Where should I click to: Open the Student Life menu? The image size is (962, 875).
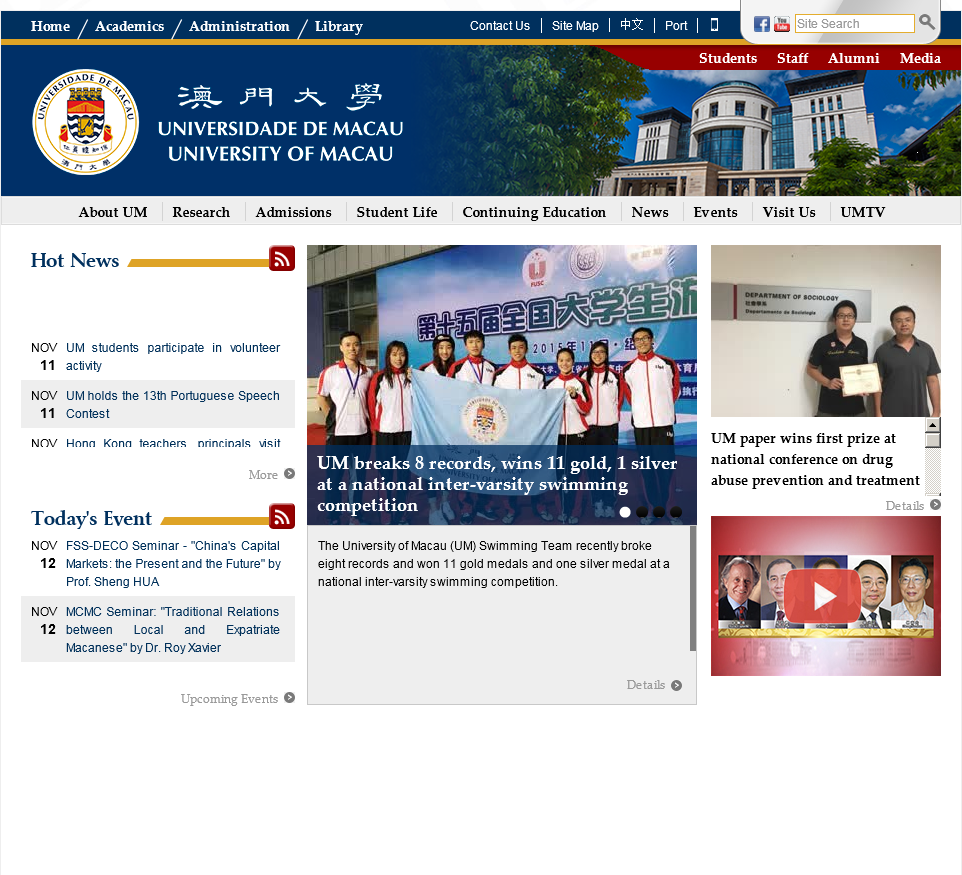[x=397, y=212]
